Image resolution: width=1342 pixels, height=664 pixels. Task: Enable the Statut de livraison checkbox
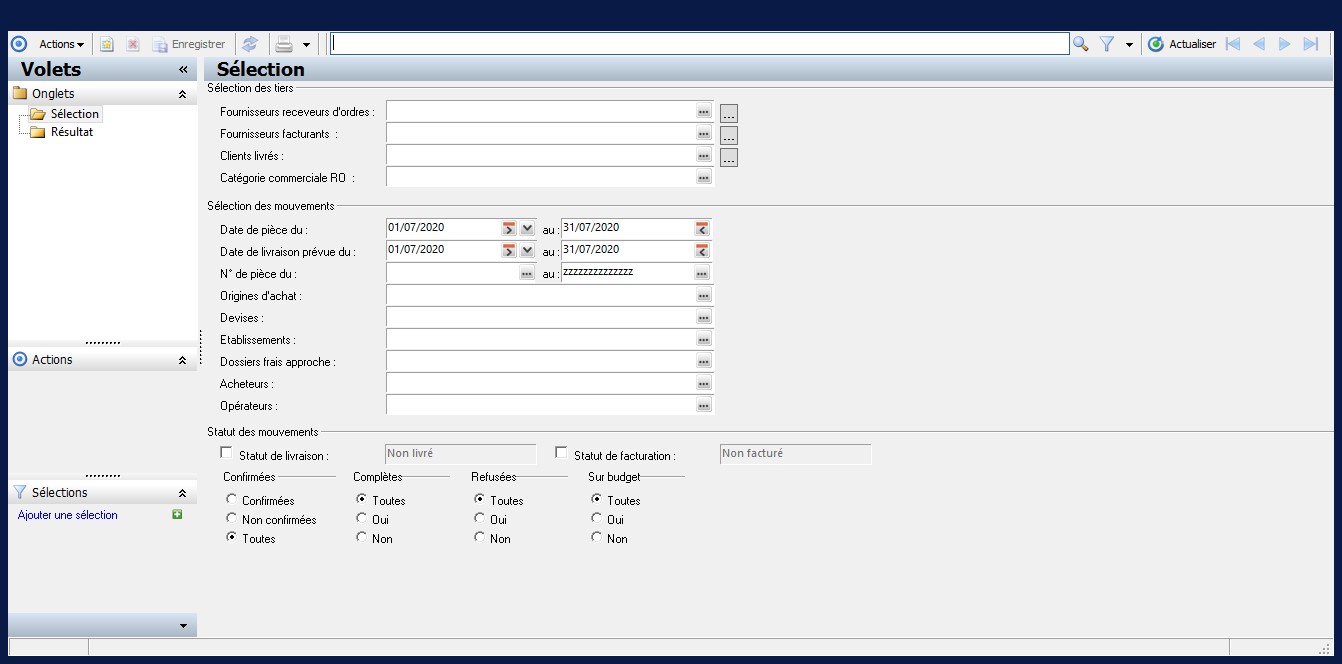point(226,453)
